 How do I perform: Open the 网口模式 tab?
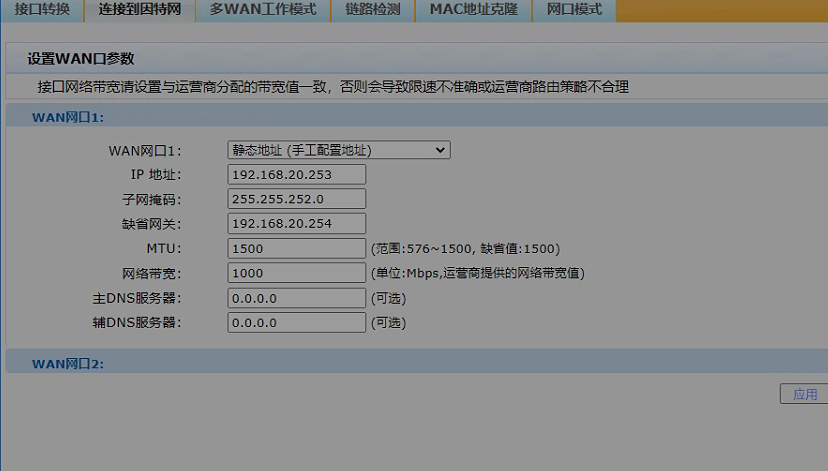point(574,10)
